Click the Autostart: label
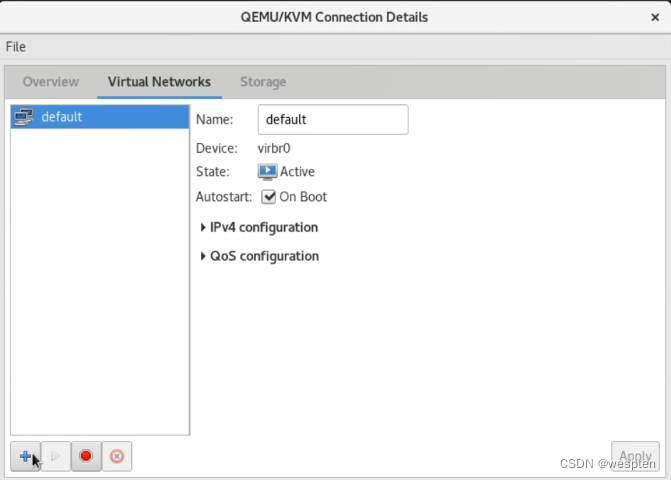 coord(224,197)
